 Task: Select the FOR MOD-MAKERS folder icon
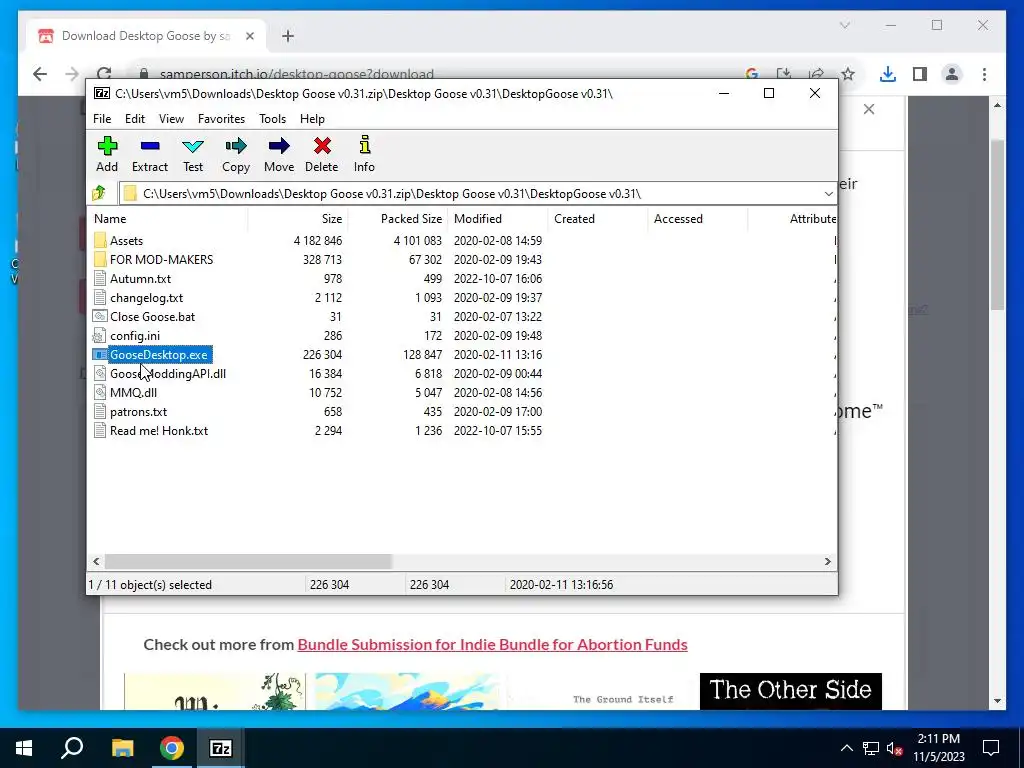click(100, 259)
